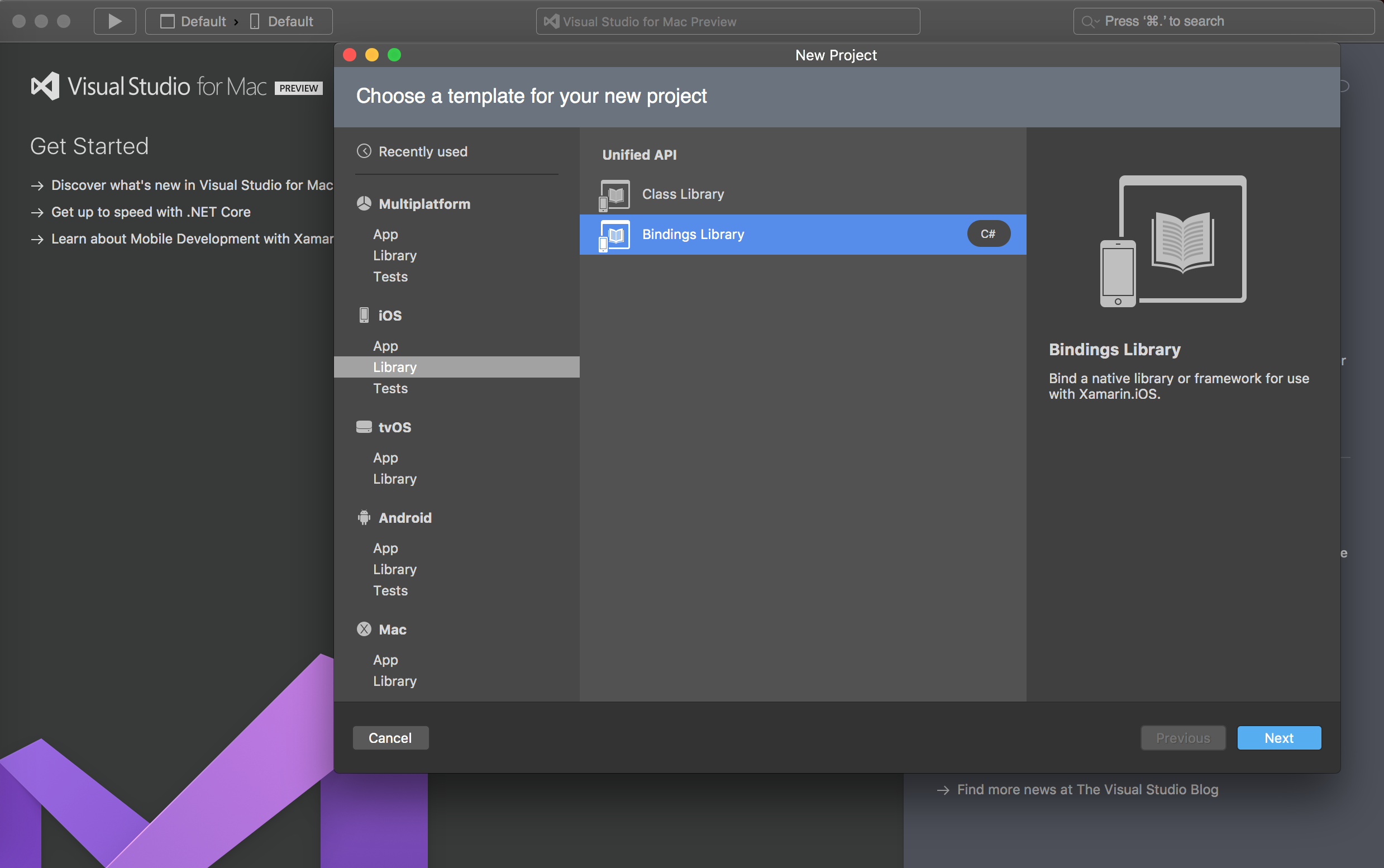Select the Multiplatform category header
Viewport: 1384px width, 868px height.
pyautogui.click(x=424, y=204)
